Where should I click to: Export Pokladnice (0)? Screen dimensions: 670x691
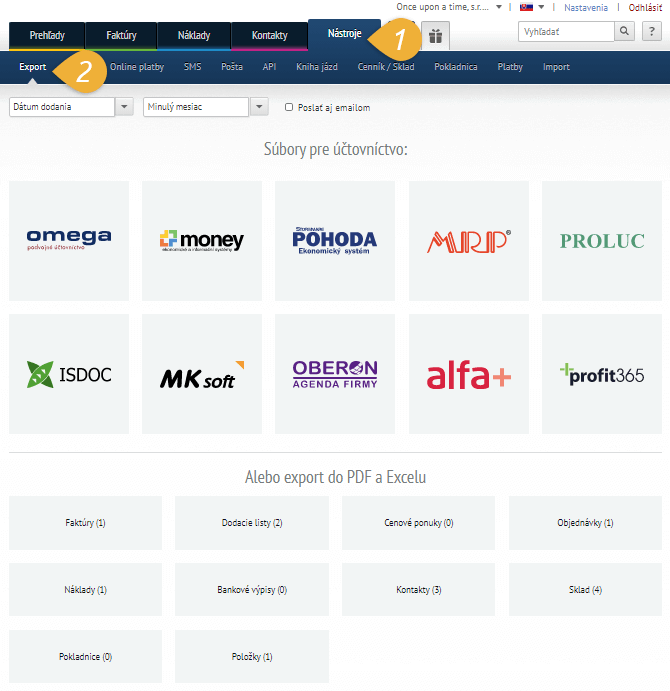[86, 657]
